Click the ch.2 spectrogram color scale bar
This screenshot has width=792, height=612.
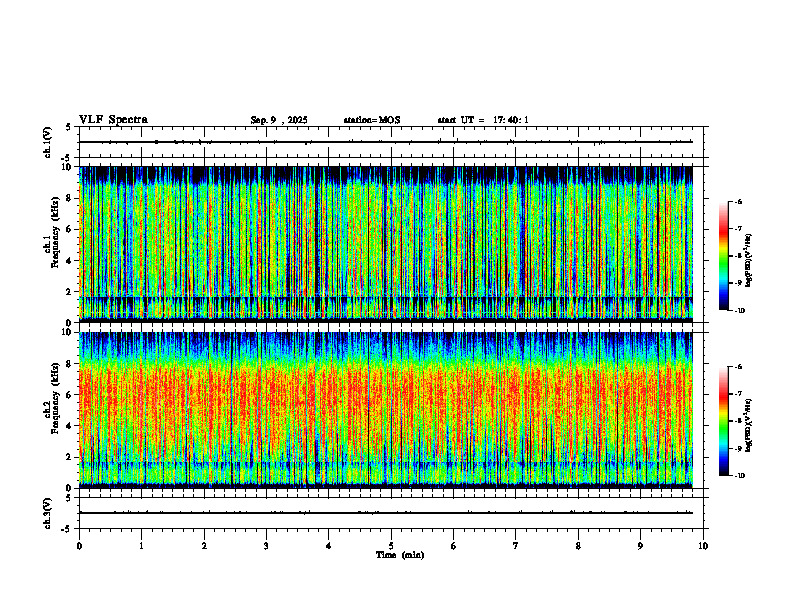(x=723, y=421)
